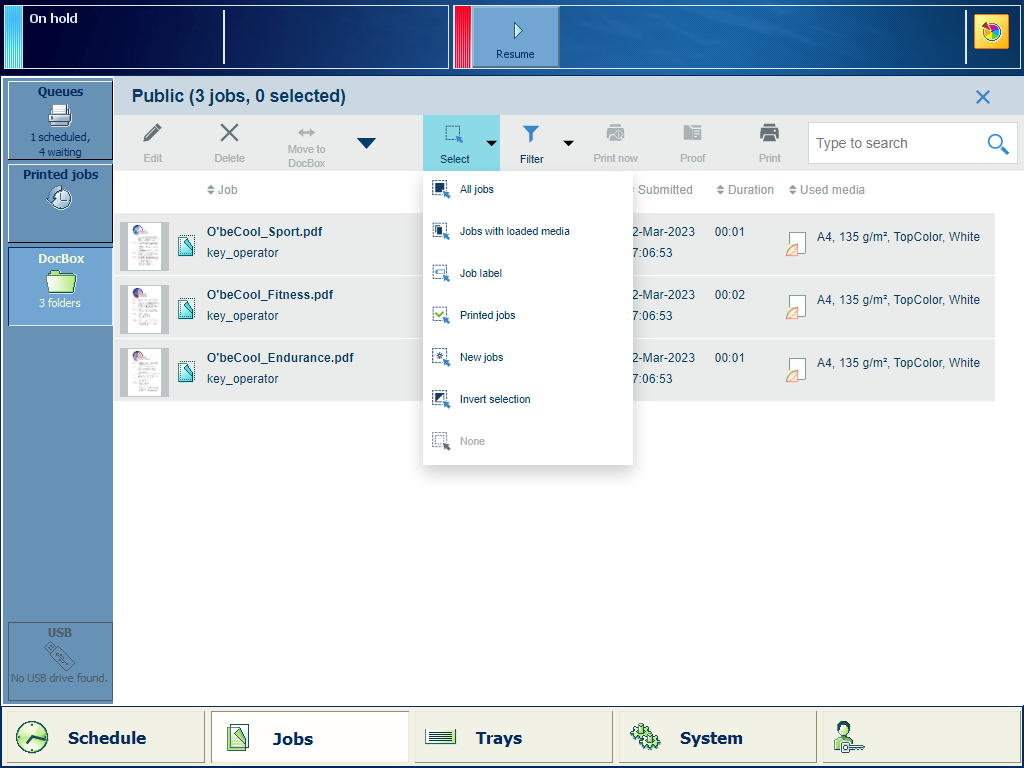Image resolution: width=1024 pixels, height=768 pixels.
Task: Open the Printed jobs panel
Action: [x=60, y=203]
